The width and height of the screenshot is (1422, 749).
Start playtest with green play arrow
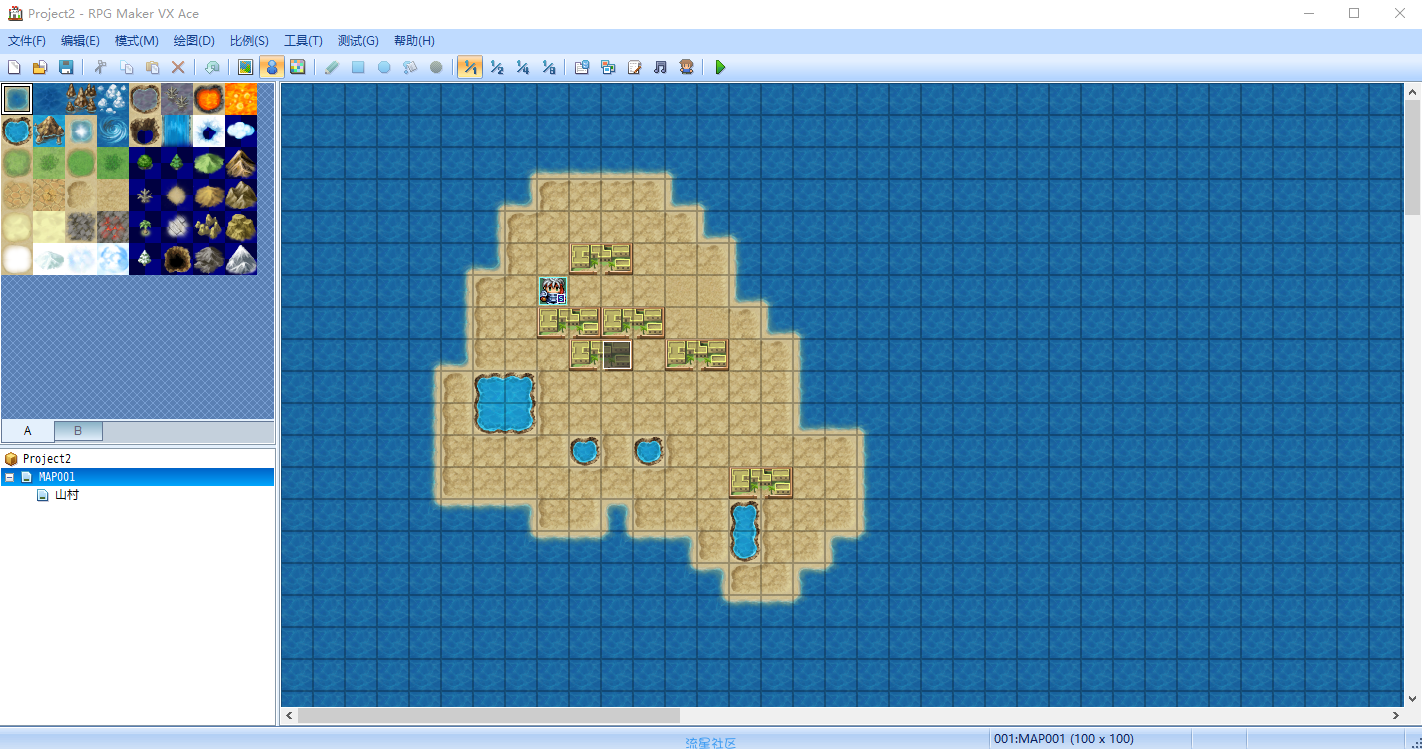pos(720,67)
